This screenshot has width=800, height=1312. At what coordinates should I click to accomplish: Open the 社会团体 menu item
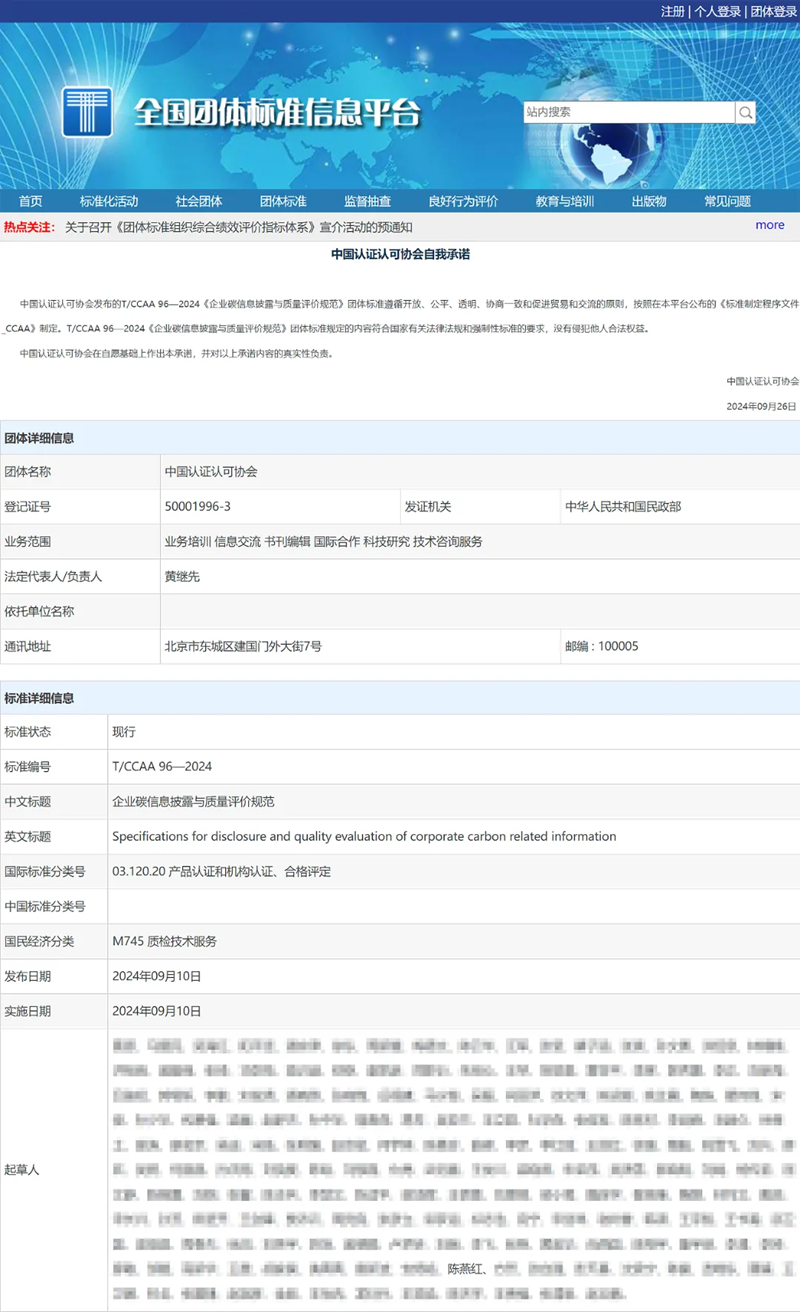point(199,201)
